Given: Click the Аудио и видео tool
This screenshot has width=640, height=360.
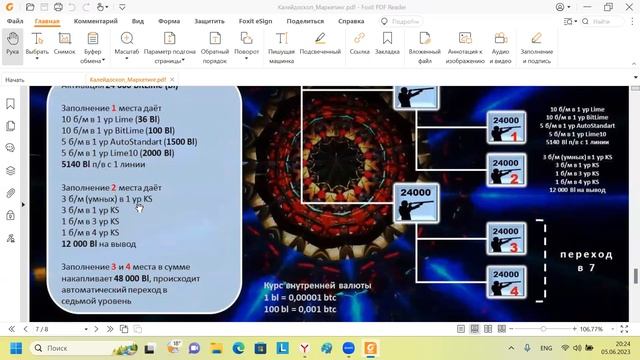Looking at the screenshot, I should 500,47.
